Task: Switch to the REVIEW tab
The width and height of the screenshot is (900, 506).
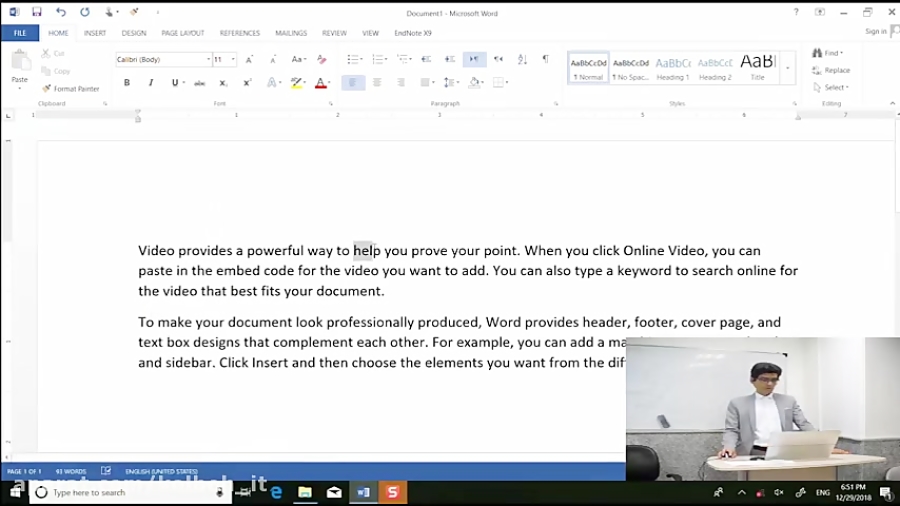Action: click(334, 33)
